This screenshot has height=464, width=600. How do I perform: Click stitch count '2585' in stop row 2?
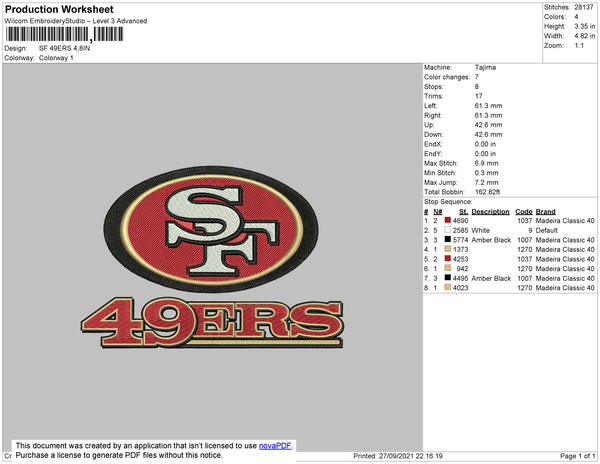tap(460, 230)
